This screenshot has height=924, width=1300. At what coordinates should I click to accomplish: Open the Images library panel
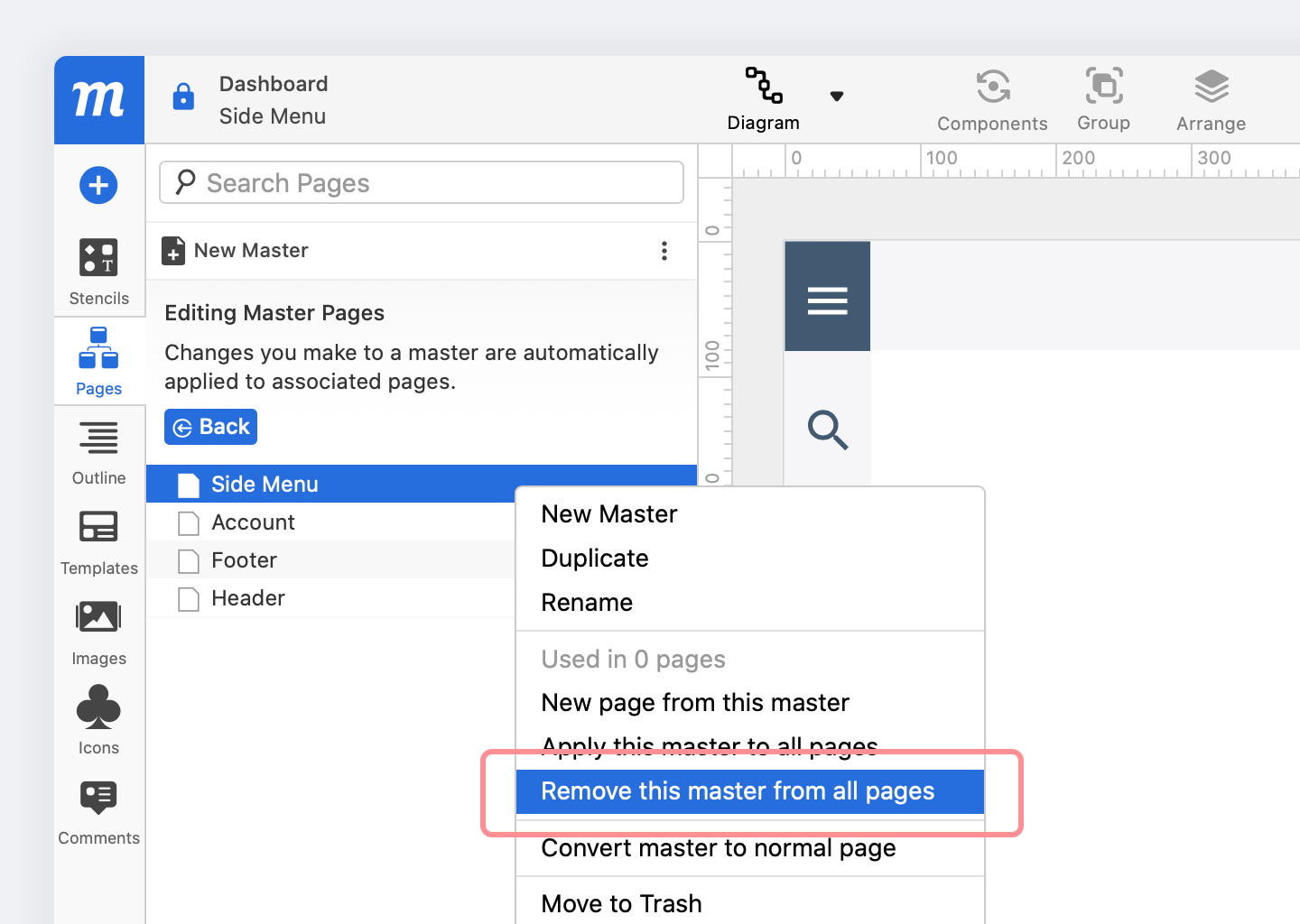98,632
